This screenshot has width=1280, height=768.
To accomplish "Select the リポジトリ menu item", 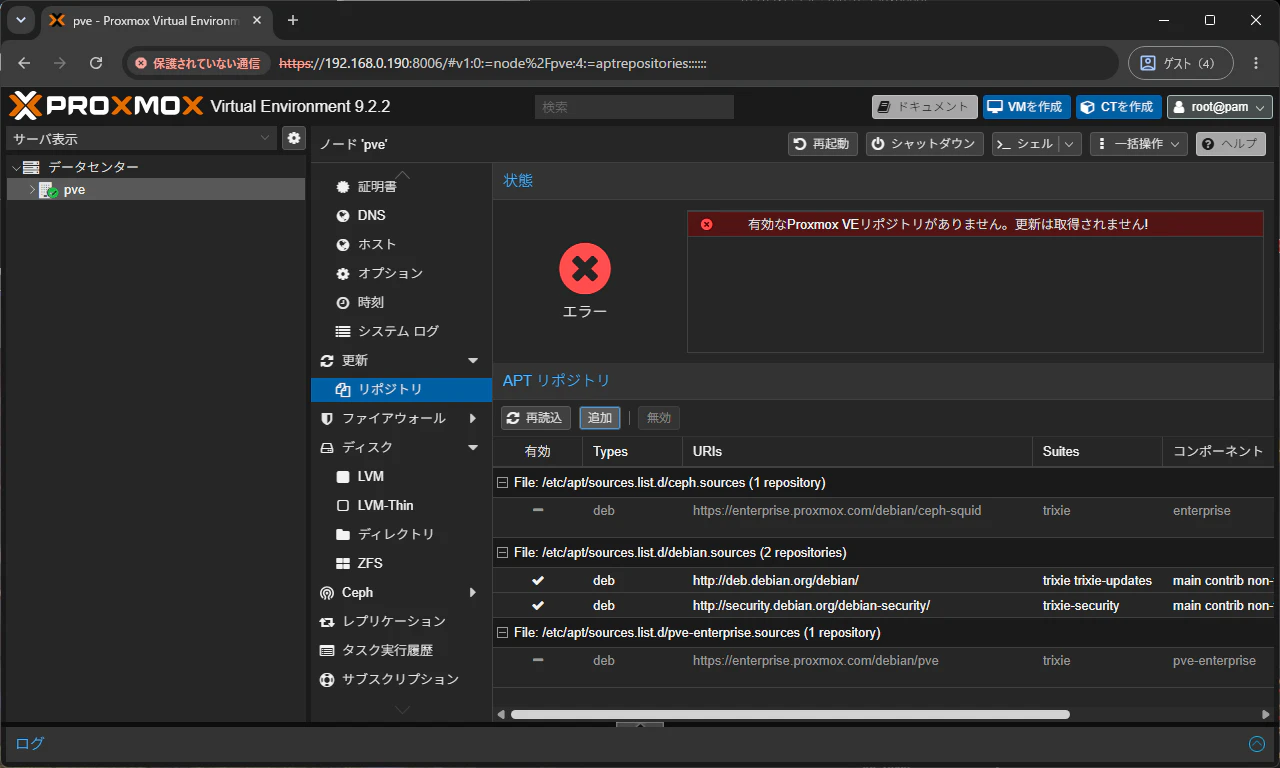I will [401, 389].
